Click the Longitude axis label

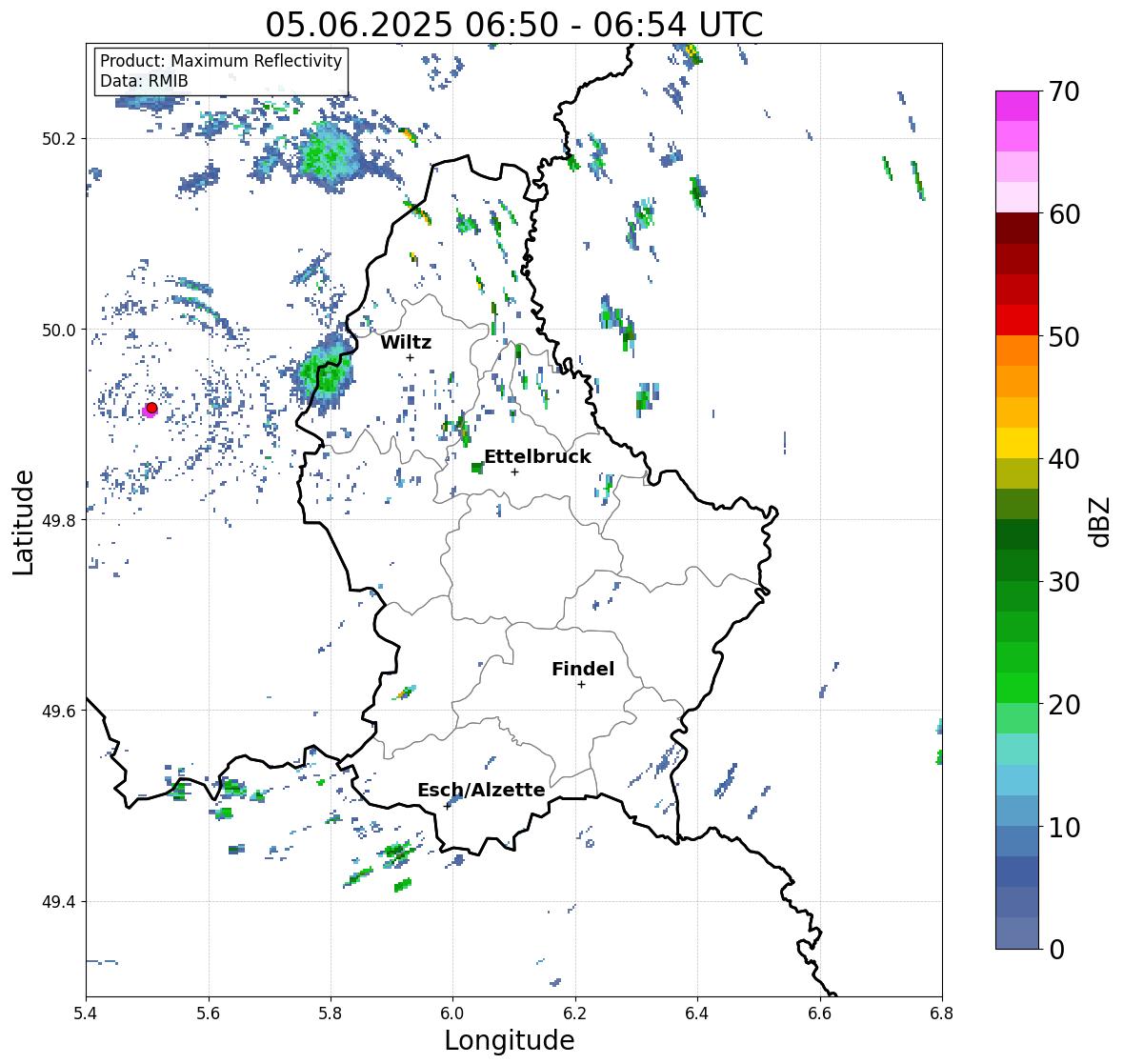(x=510, y=1040)
